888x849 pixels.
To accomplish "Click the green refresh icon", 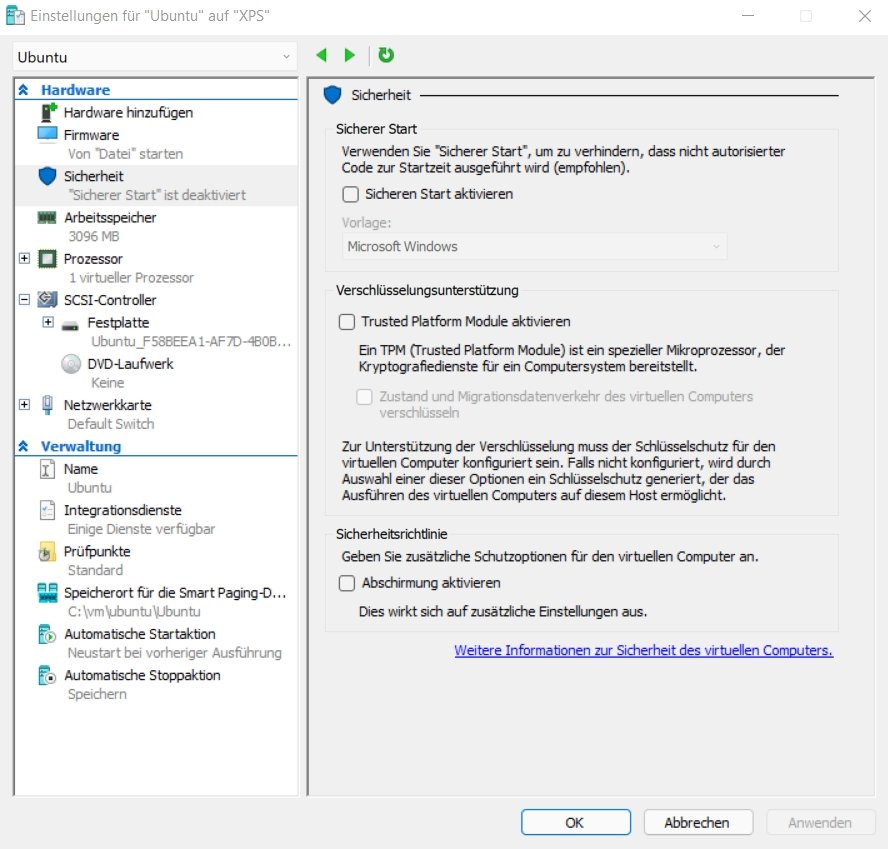I will point(386,55).
